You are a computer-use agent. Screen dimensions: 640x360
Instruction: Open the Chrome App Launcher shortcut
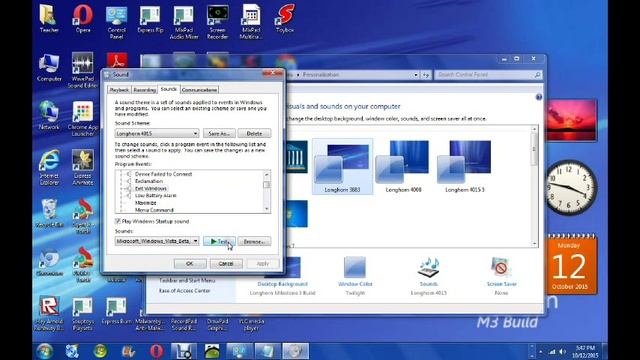pyautogui.click(x=83, y=119)
